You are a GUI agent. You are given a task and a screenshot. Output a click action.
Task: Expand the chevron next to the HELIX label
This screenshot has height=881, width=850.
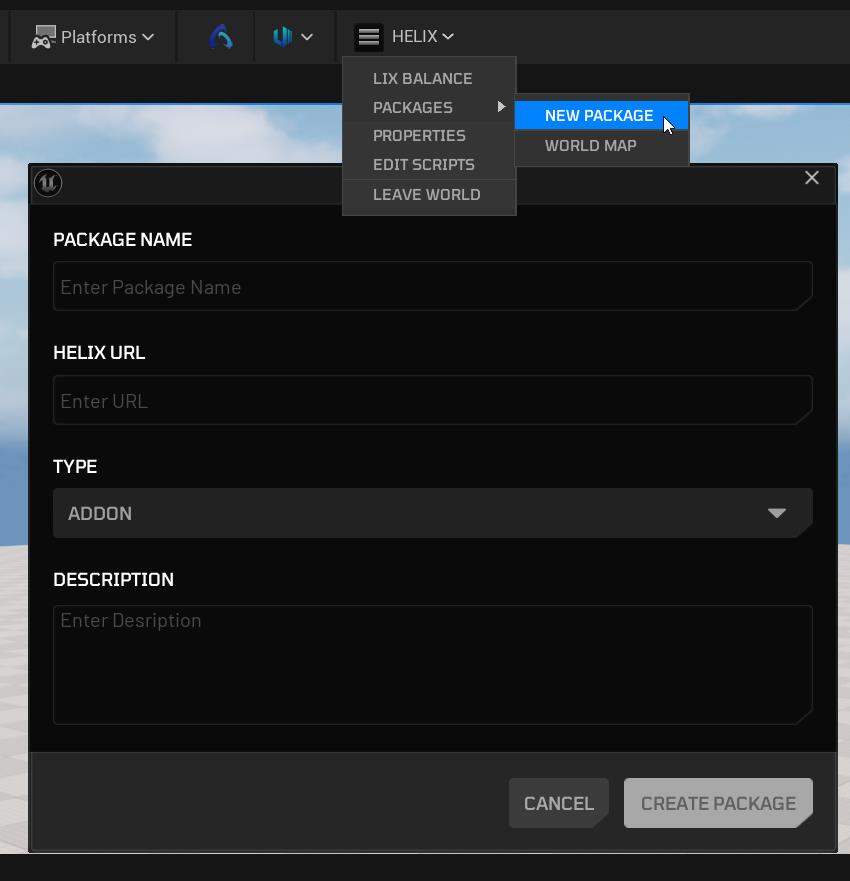click(x=448, y=37)
